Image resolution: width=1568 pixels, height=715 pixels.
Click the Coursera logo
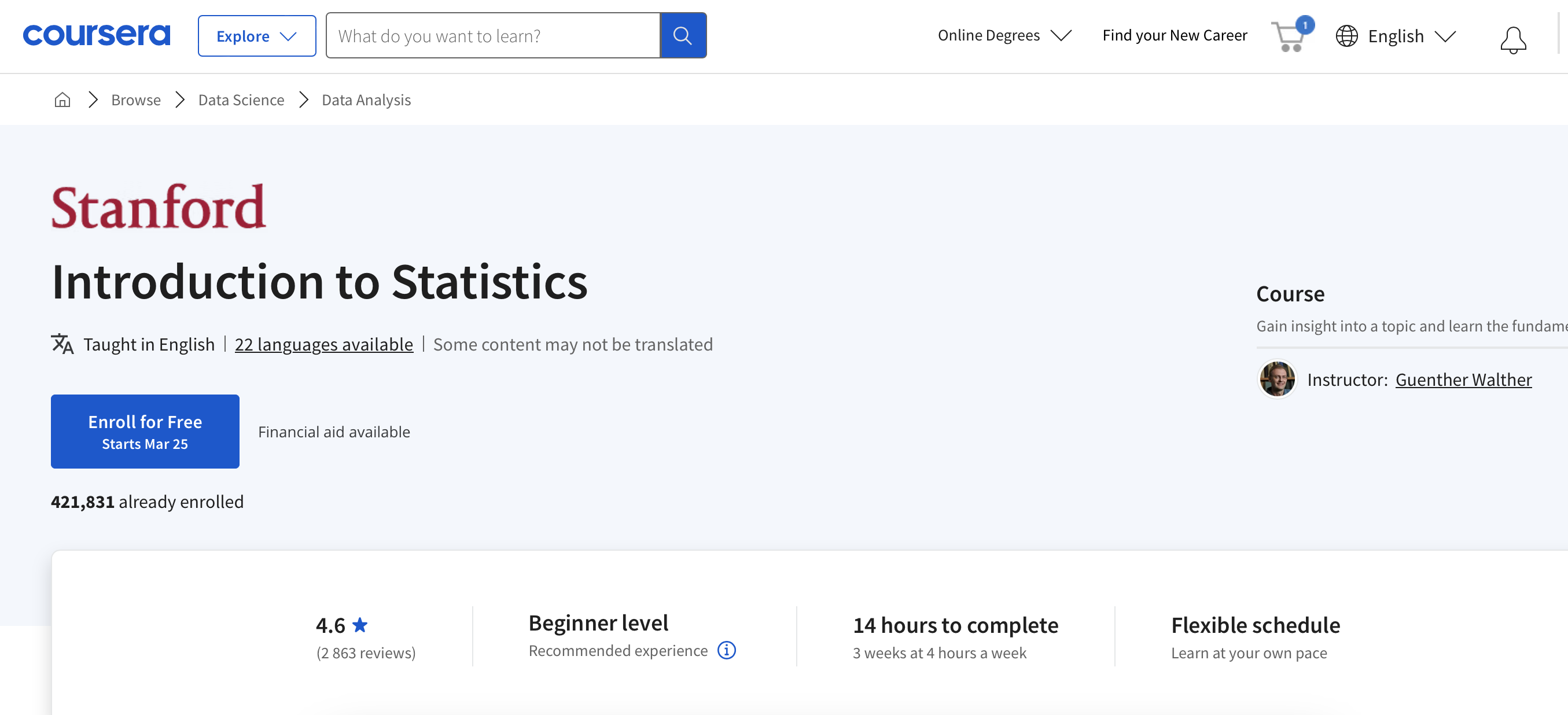pyautogui.click(x=96, y=35)
